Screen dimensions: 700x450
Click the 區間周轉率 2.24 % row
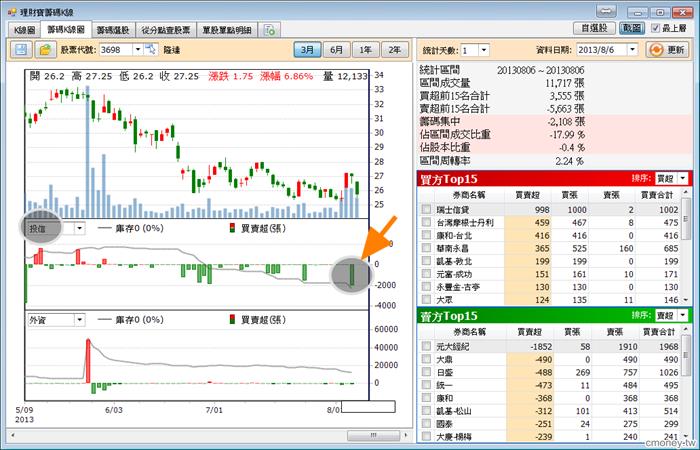(x=554, y=161)
